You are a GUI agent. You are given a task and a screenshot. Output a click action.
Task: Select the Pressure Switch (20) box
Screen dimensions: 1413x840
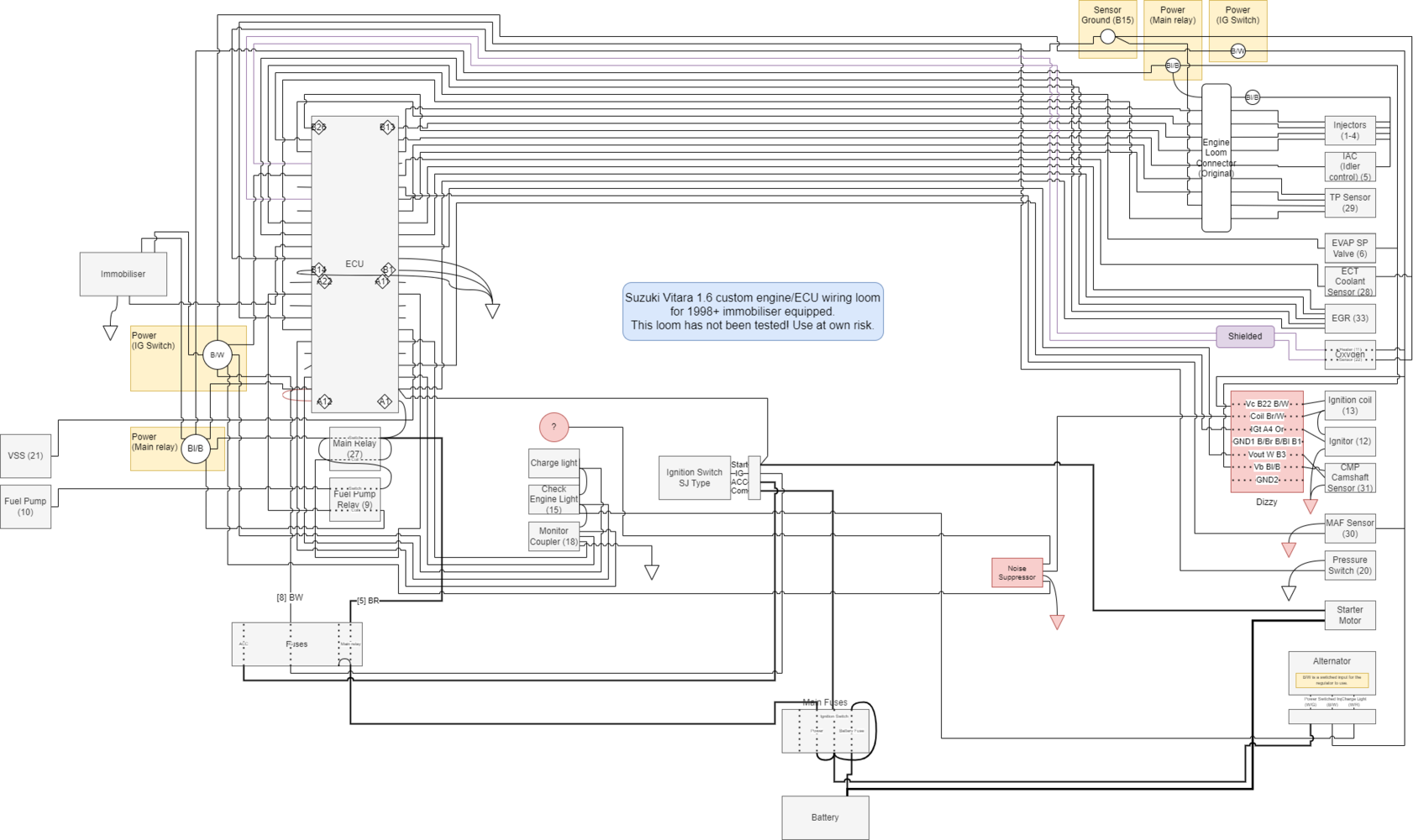1350,565
